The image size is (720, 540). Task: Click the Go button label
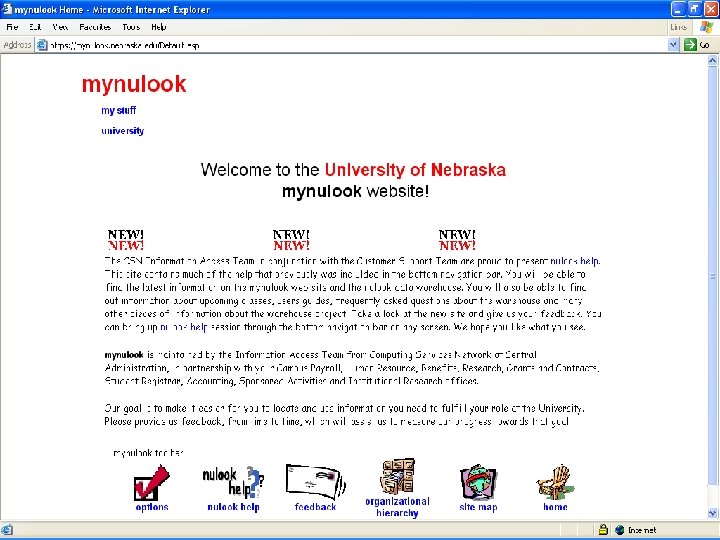pos(704,45)
